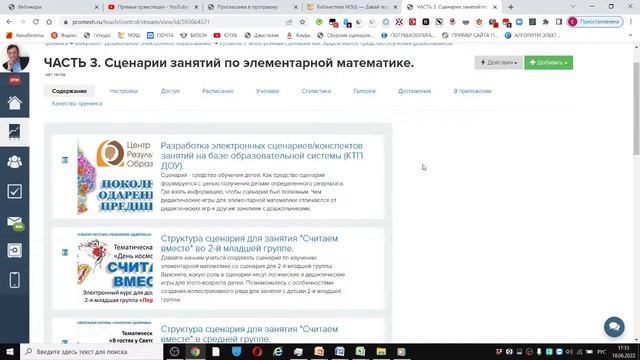Open the statistics chart icon in sidebar
Screen dimensions: 640x360
pyautogui.click(x=15, y=132)
